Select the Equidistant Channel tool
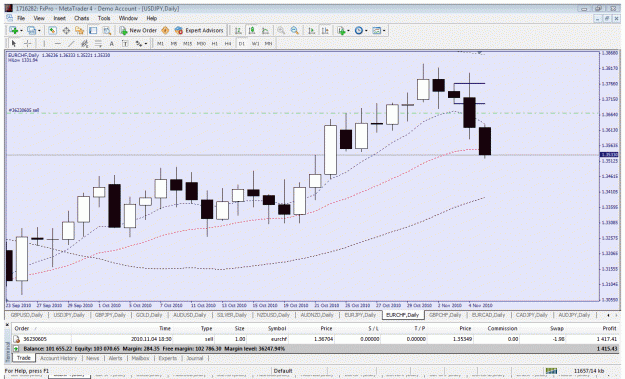This screenshot has width=625, height=379. tap(85, 43)
